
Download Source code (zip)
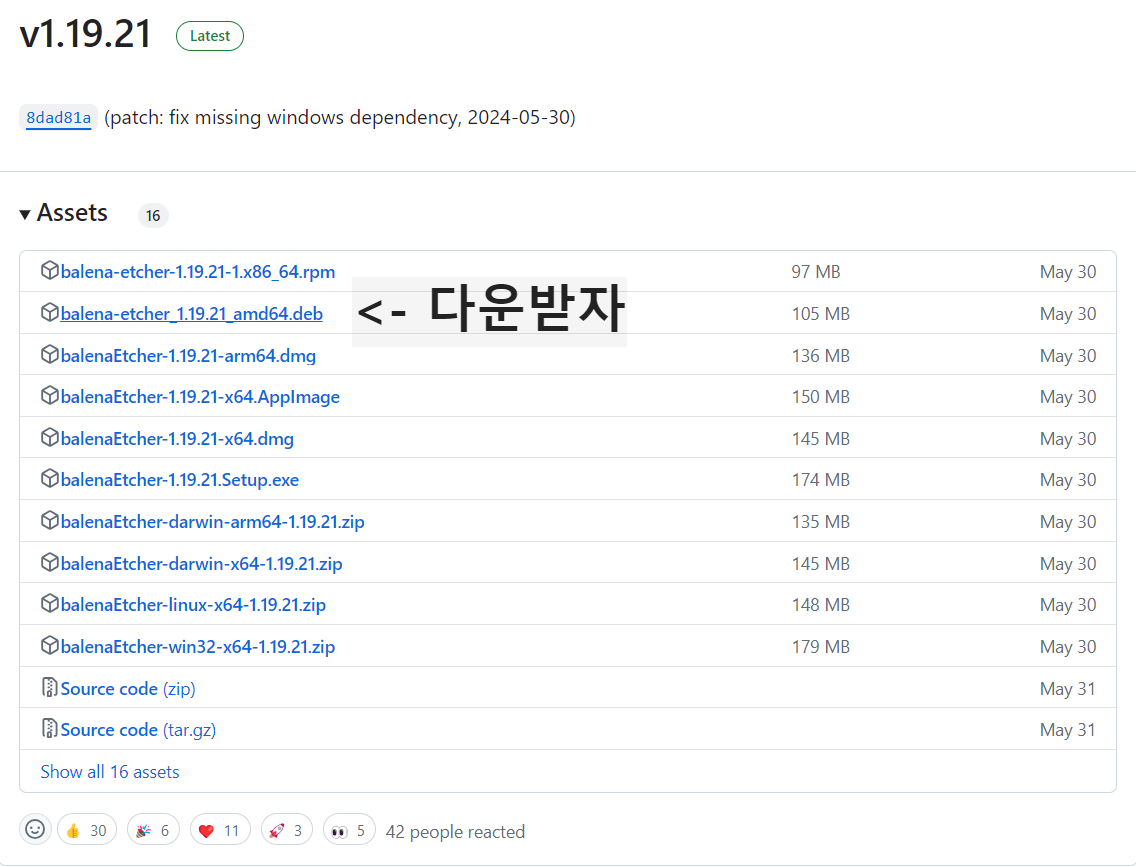tap(128, 689)
